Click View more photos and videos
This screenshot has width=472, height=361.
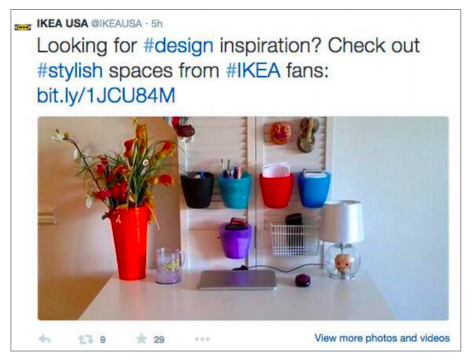(382, 338)
